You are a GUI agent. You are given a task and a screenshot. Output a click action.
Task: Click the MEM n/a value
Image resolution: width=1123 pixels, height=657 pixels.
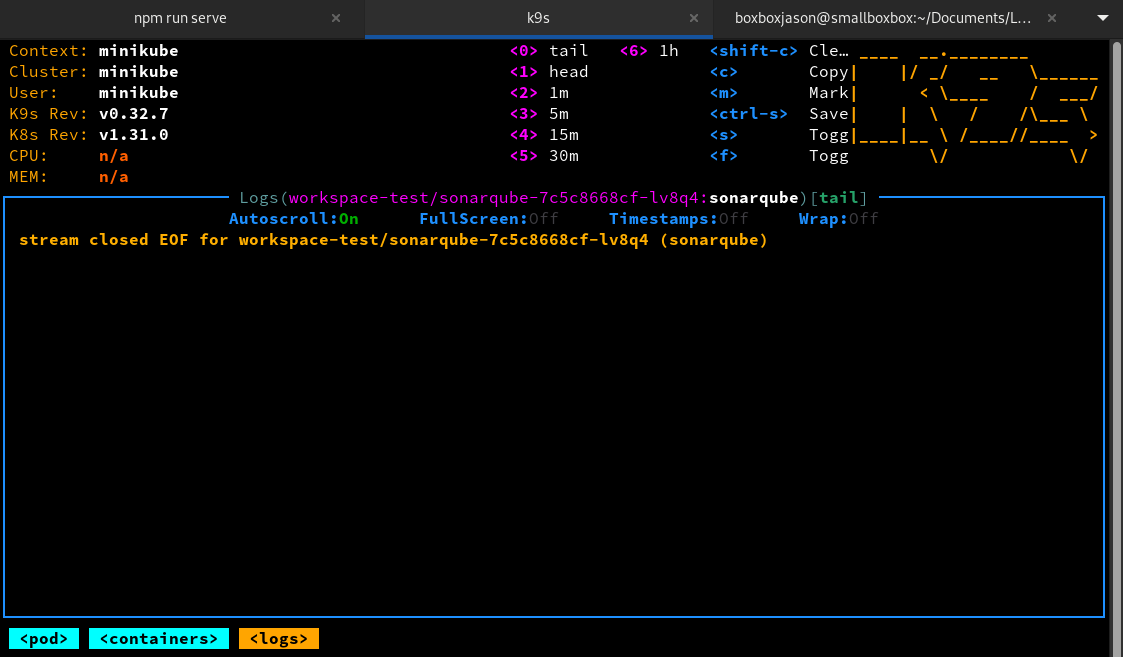[x=113, y=176]
